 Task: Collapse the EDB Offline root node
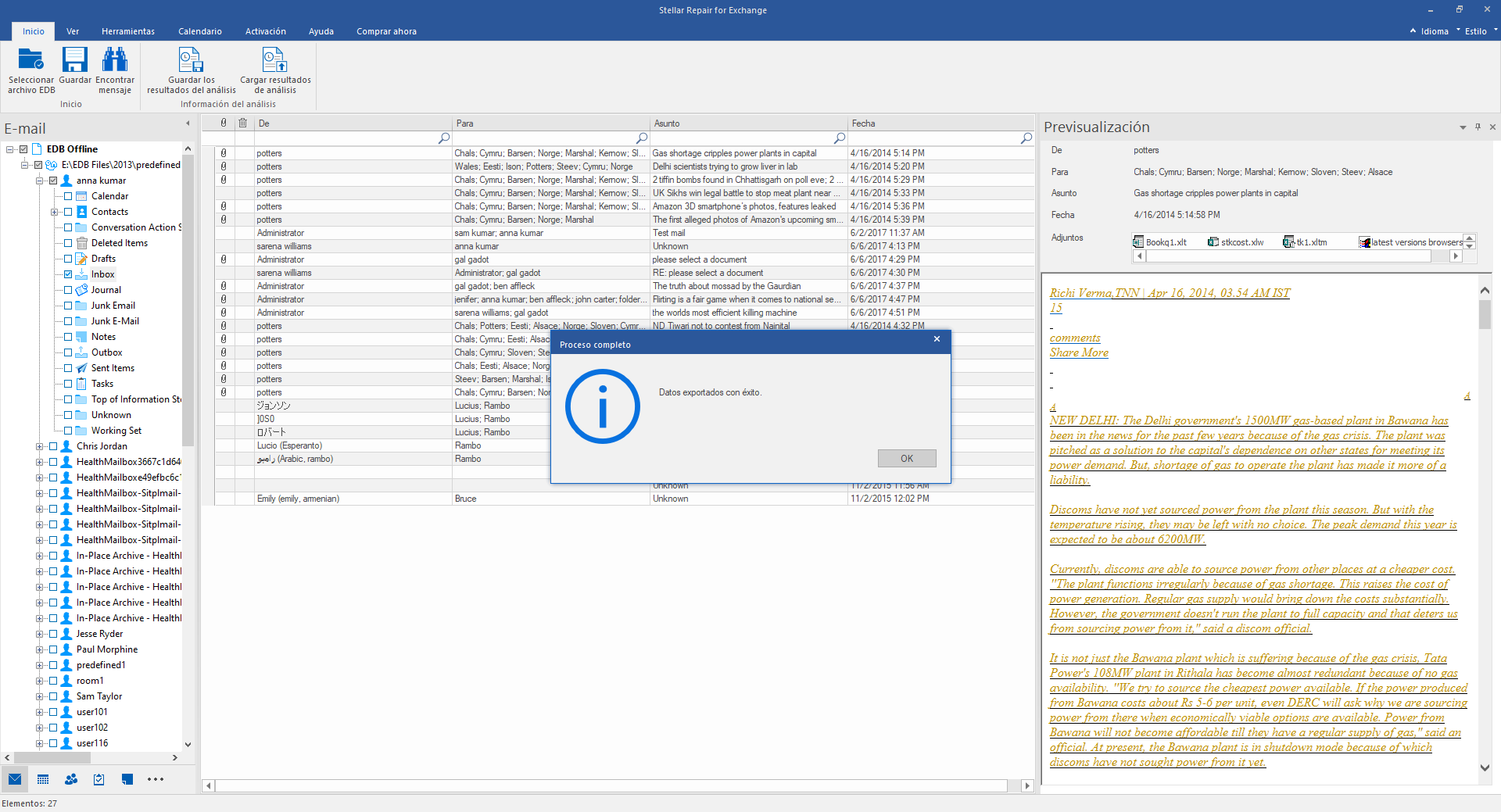pyautogui.click(x=9, y=149)
